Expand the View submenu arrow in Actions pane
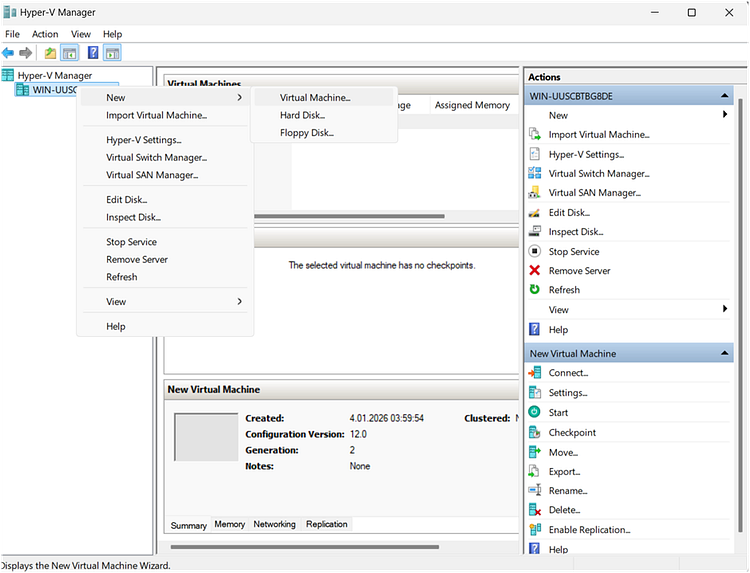The height and width of the screenshot is (573, 750). pos(725,309)
